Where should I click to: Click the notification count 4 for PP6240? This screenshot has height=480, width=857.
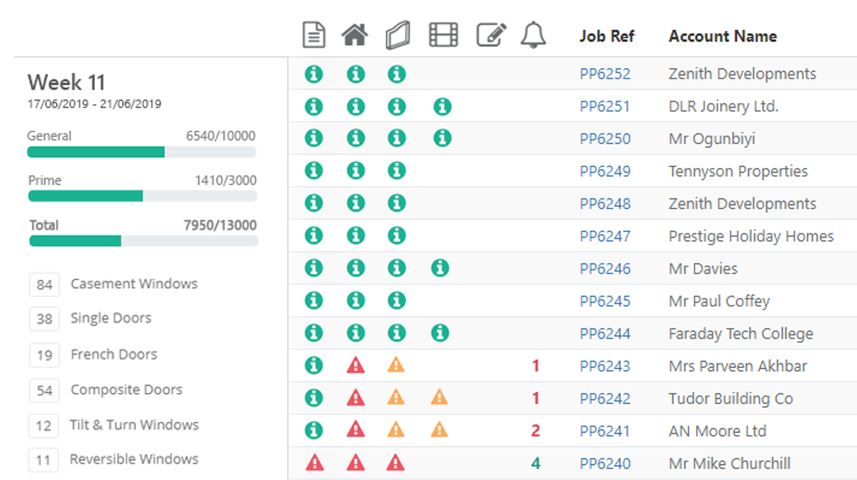pyautogui.click(x=535, y=463)
